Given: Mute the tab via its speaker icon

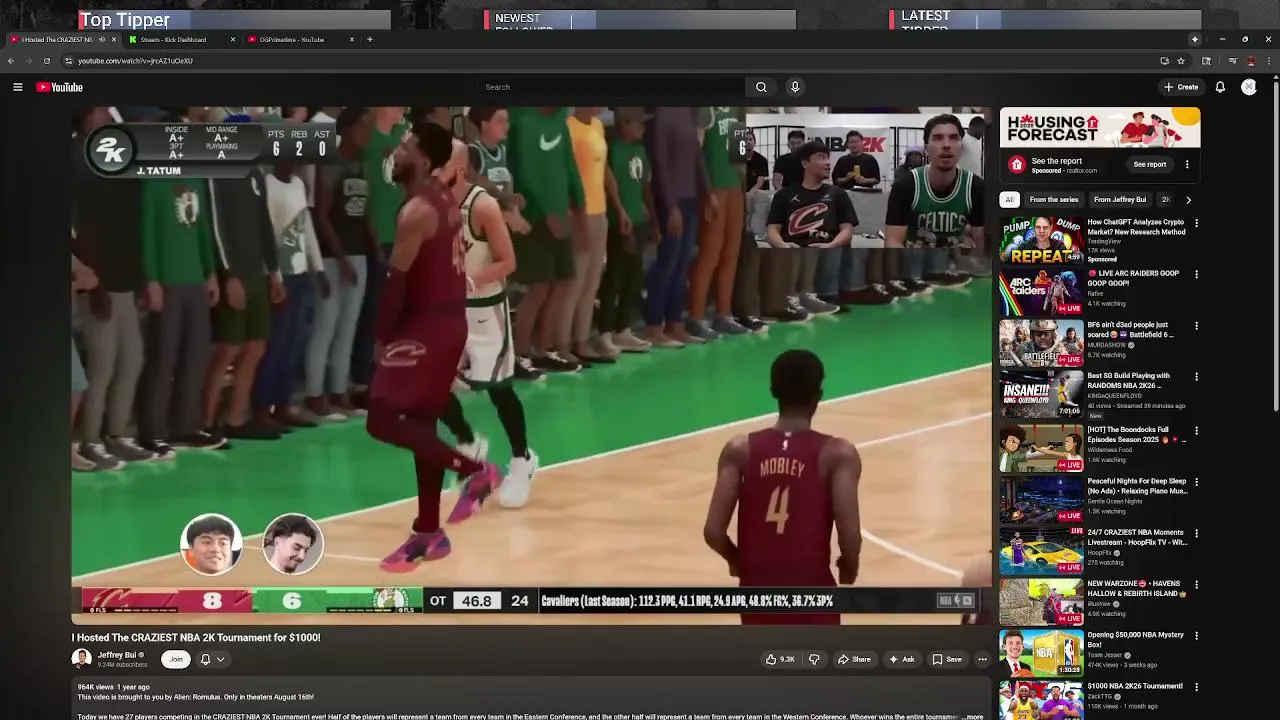Looking at the screenshot, I should coord(102,39).
